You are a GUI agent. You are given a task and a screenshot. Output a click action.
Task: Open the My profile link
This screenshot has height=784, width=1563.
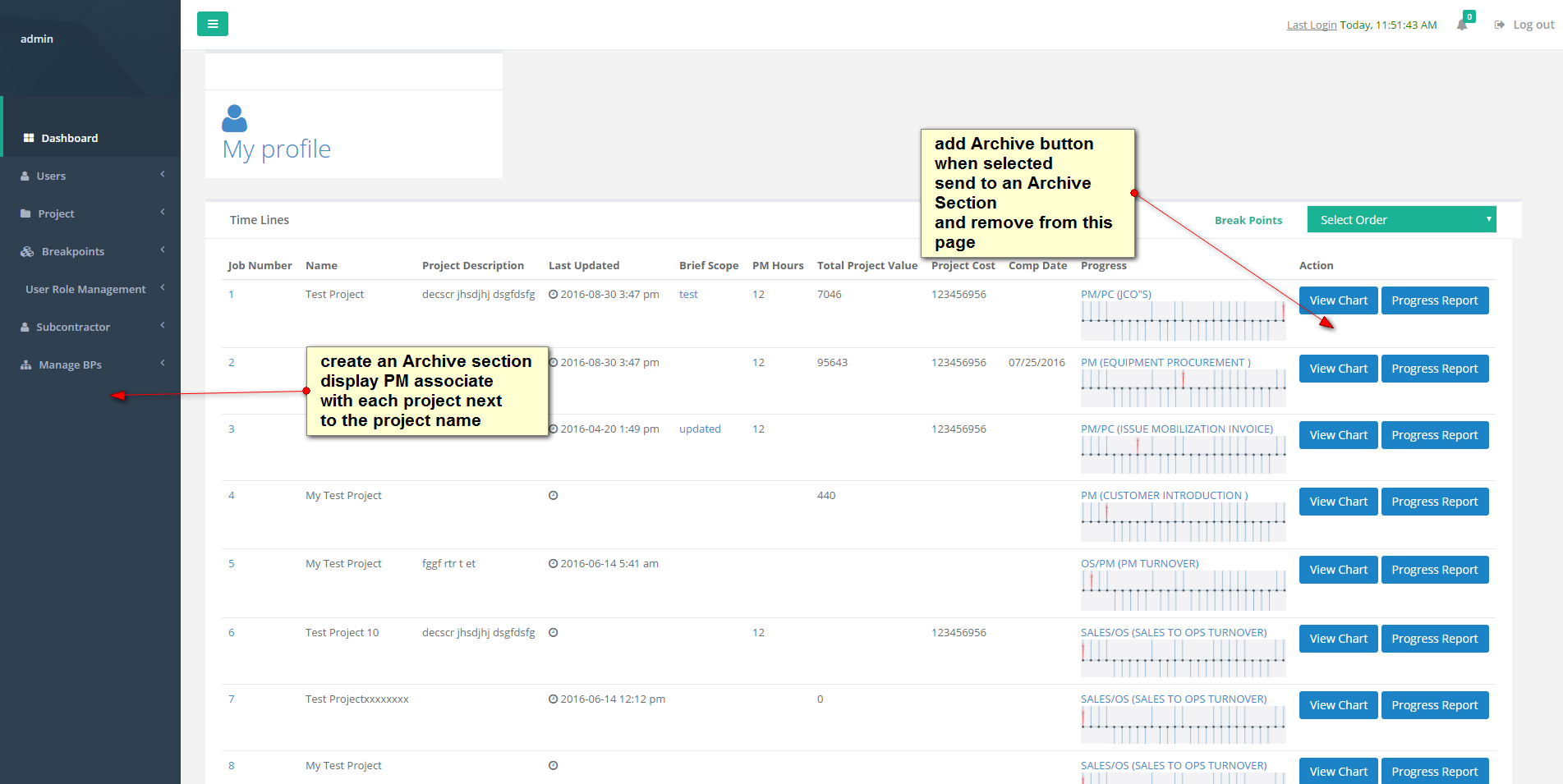(x=277, y=149)
